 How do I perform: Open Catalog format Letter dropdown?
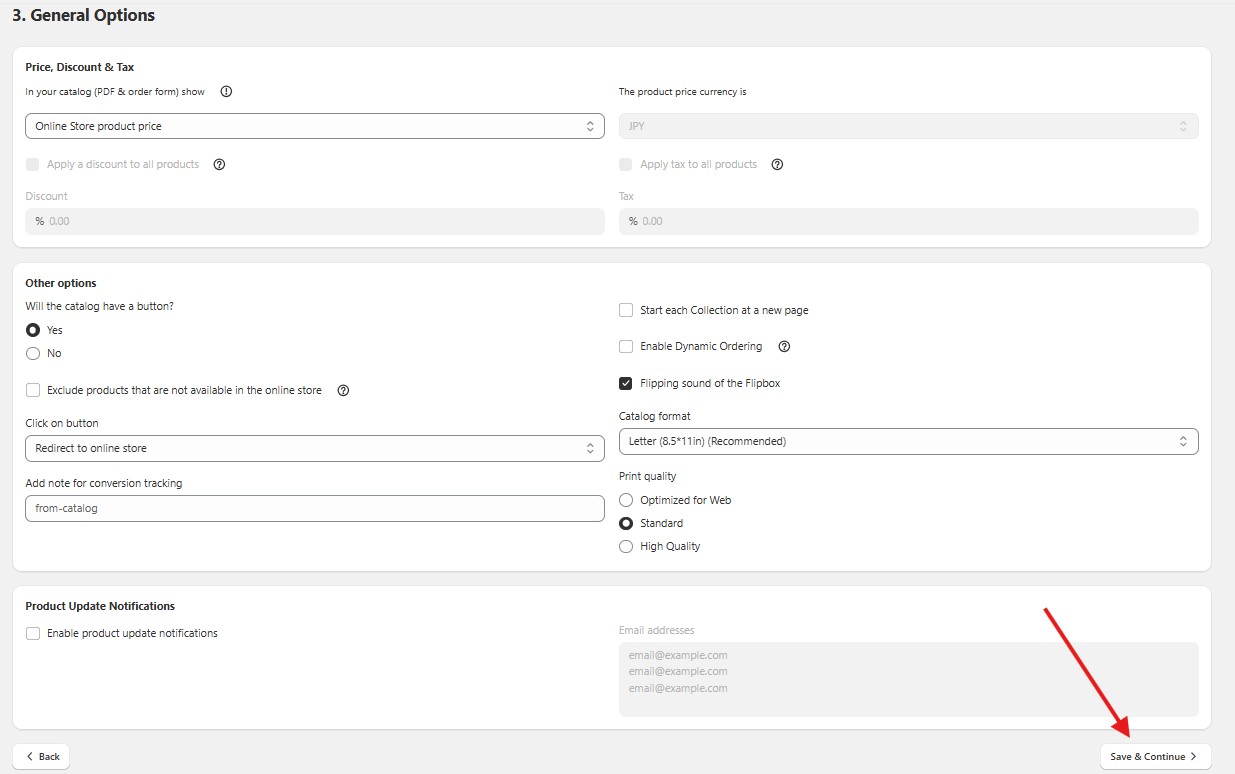908,441
